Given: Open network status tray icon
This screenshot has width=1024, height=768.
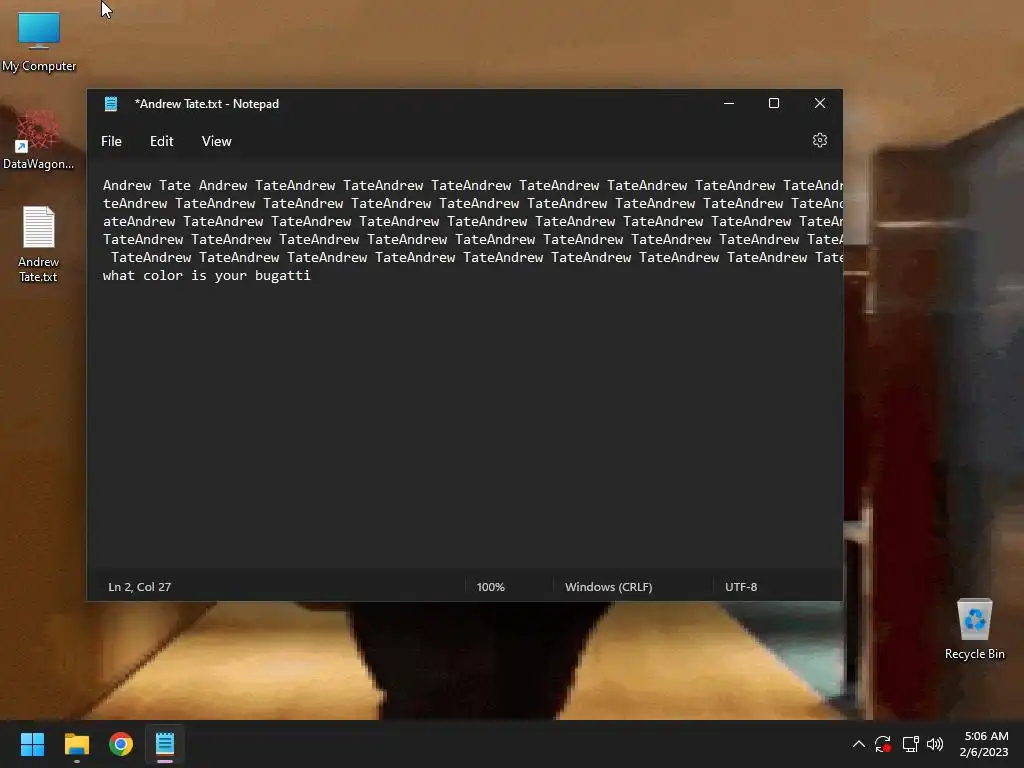Looking at the screenshot, I should (910, 744).
